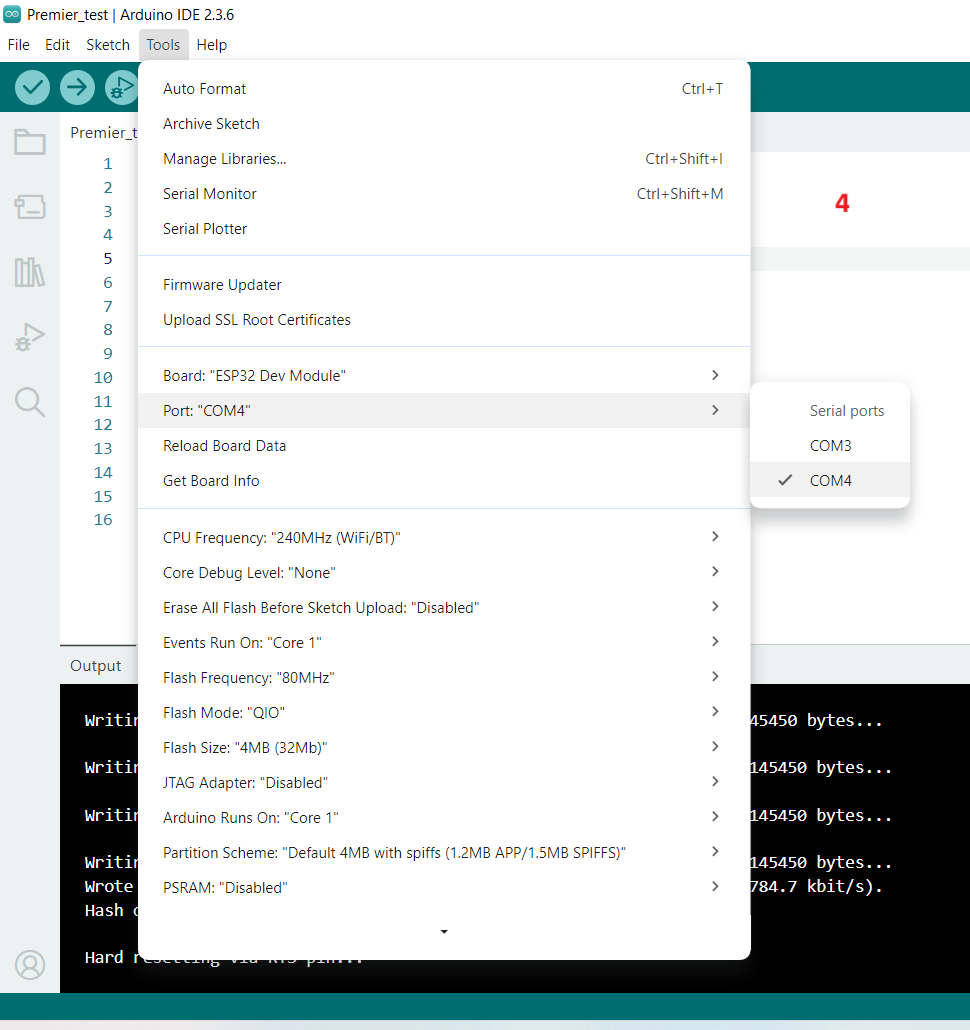This screenshot has width=970, height=1030.
Task: Open the Library Manager books icon
Action: coord(30,272)
